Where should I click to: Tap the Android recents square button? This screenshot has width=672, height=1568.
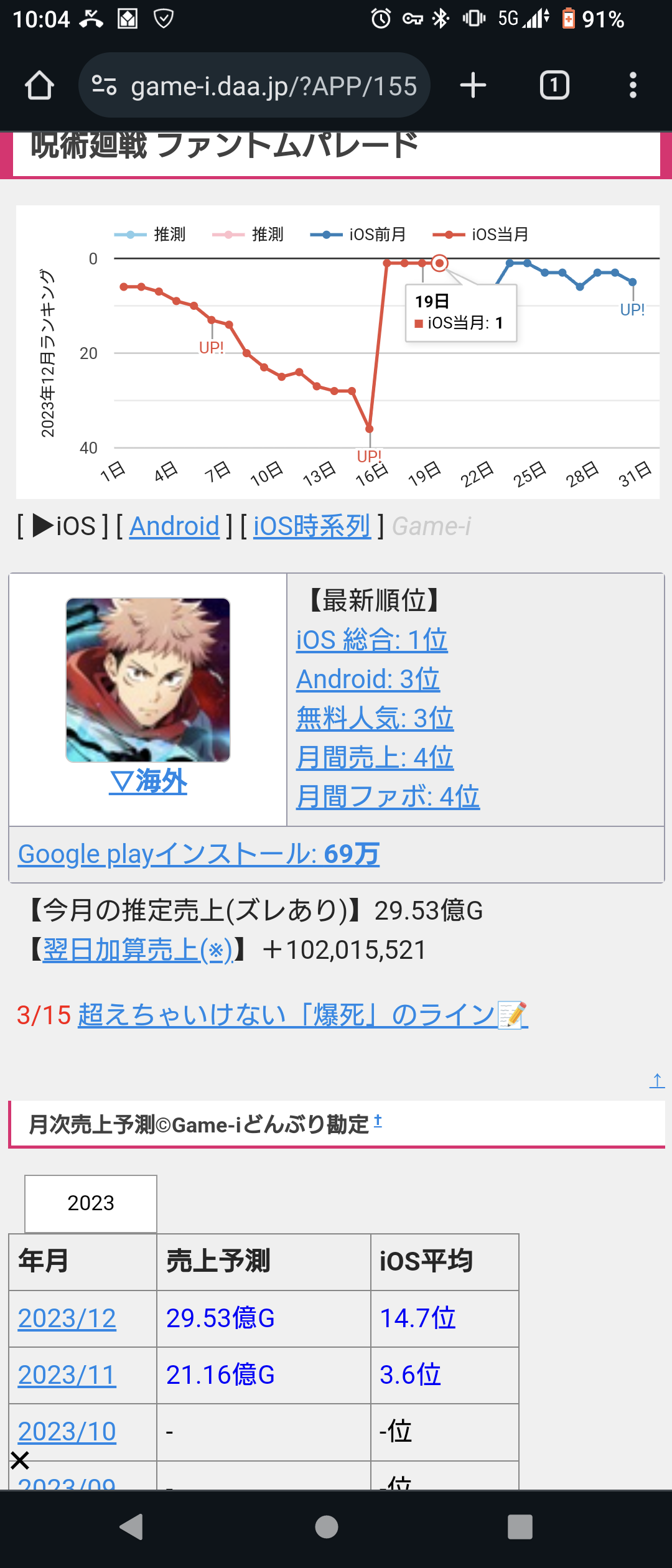(x=520, y=1527)
